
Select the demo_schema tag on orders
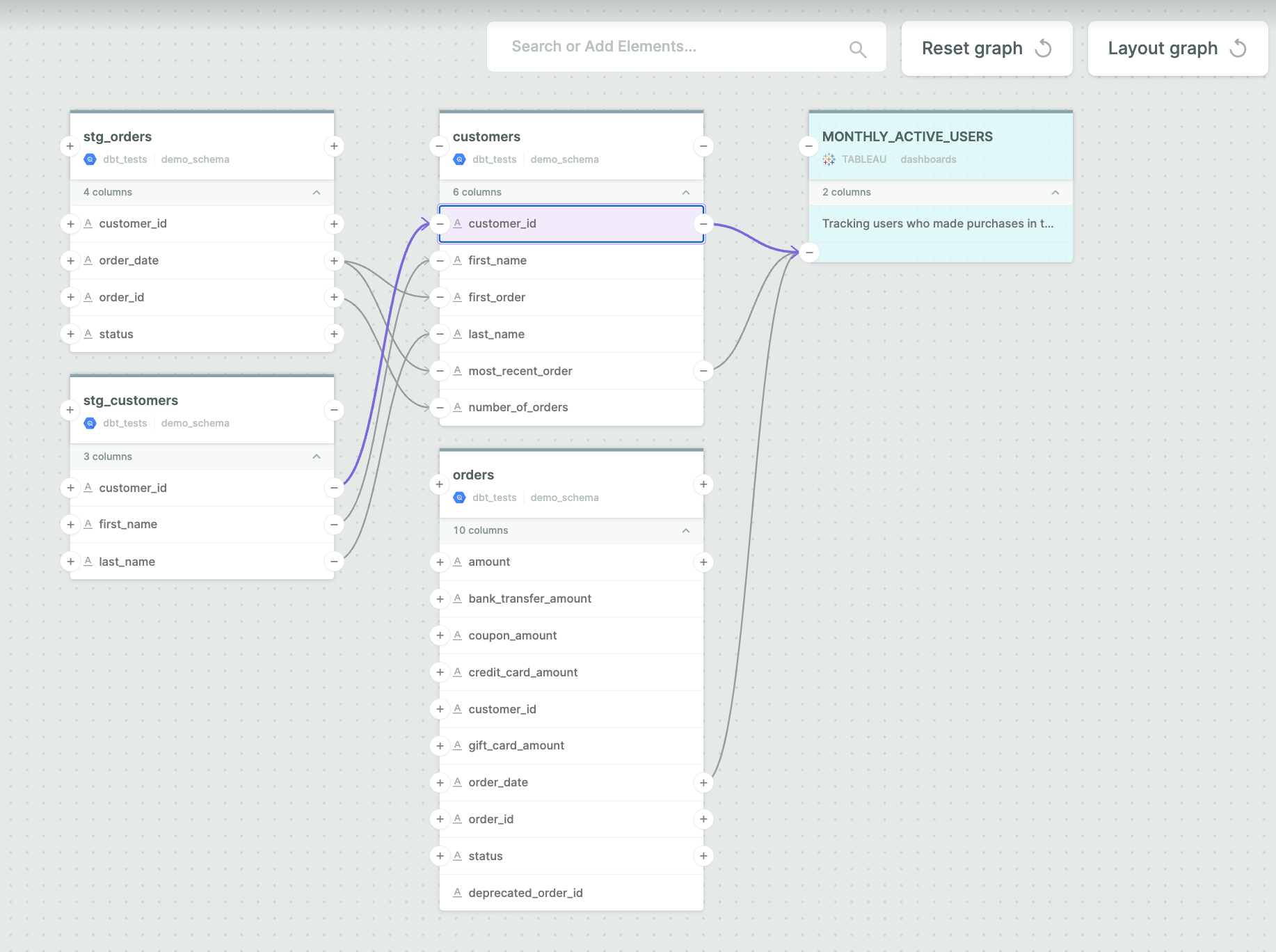[564, 497]
